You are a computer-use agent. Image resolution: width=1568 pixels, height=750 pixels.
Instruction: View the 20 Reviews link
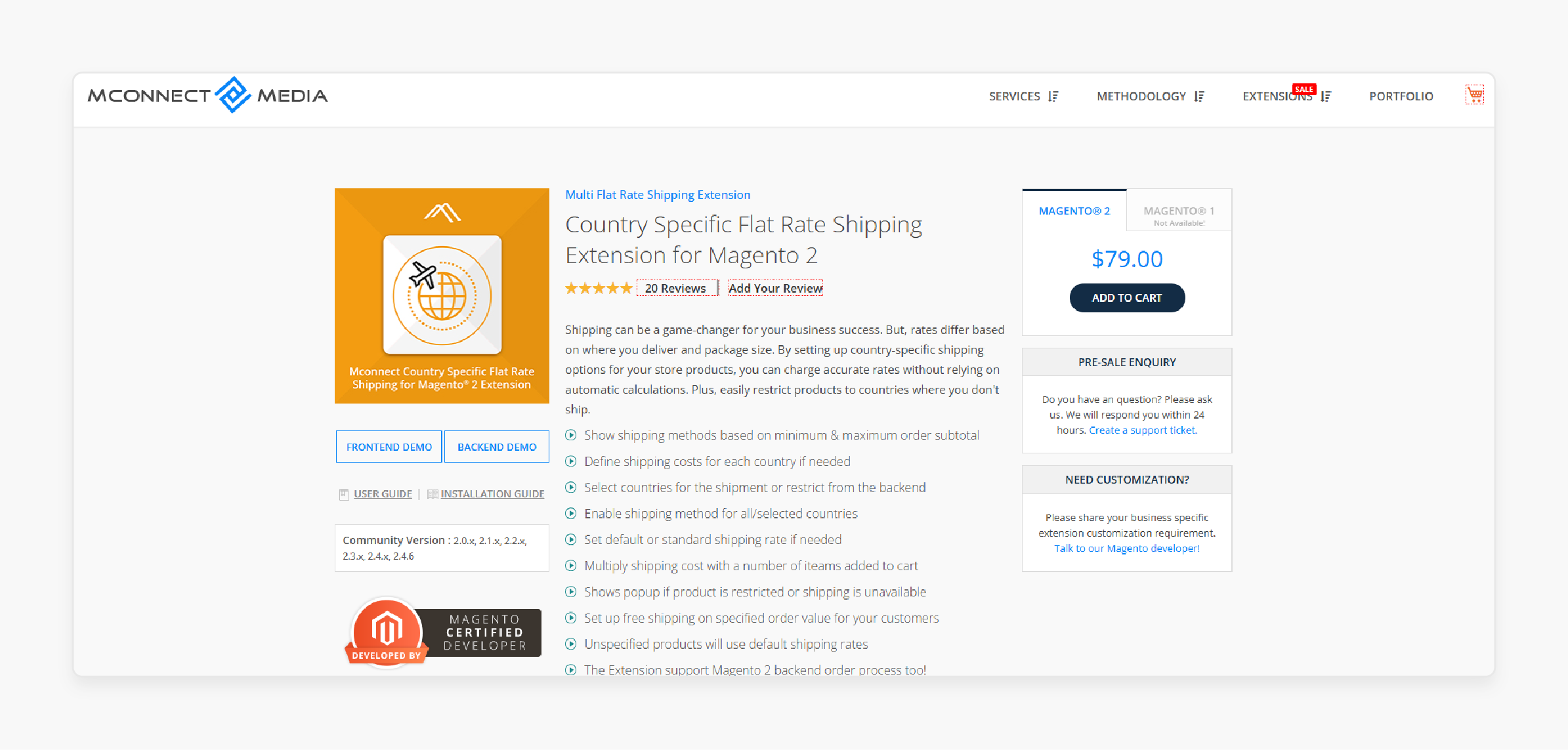675,288
